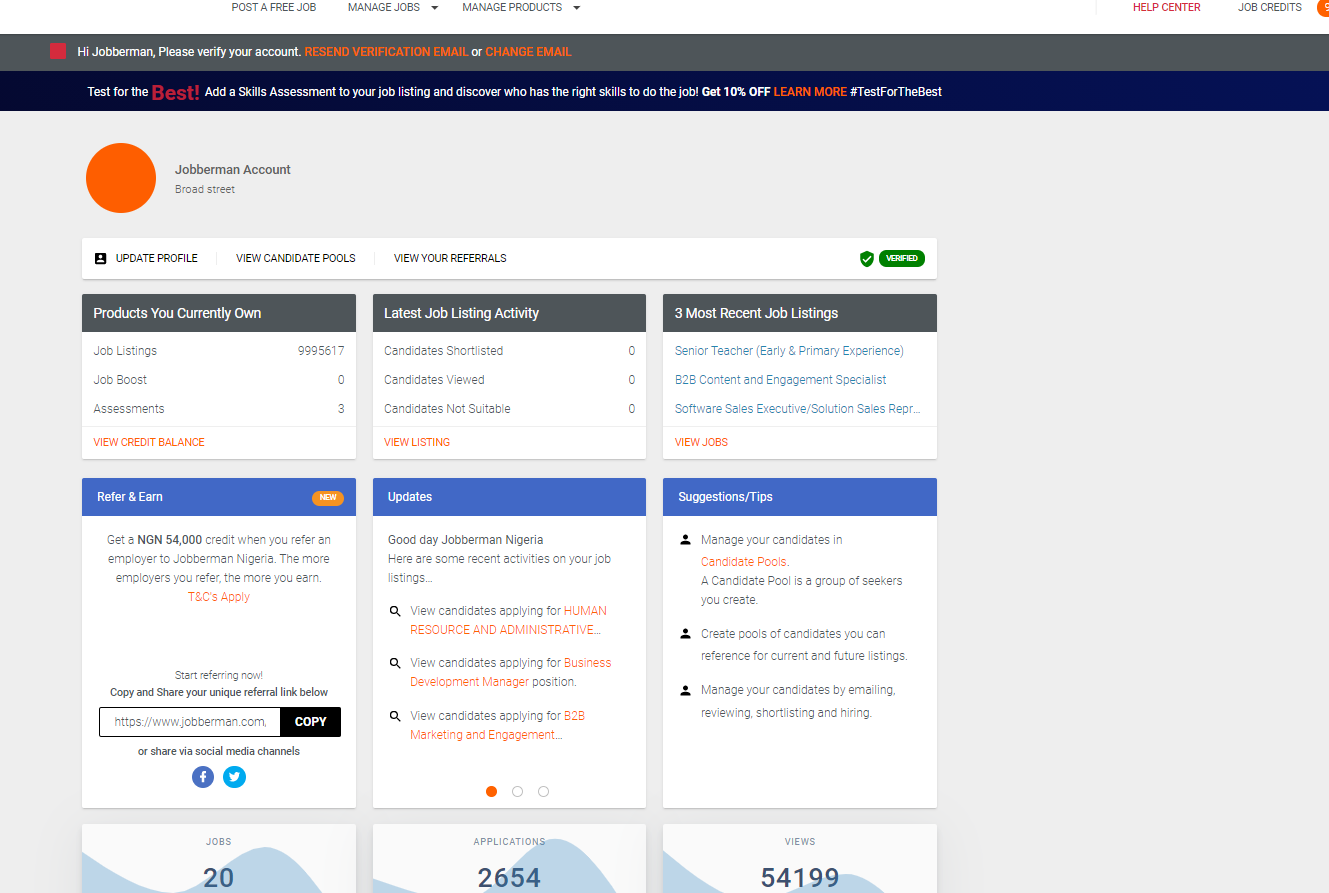The width and height of the screenshot is (1329, 893).
Task: Click the Applications 2654 stat card
Action: [x=509, y=858]
